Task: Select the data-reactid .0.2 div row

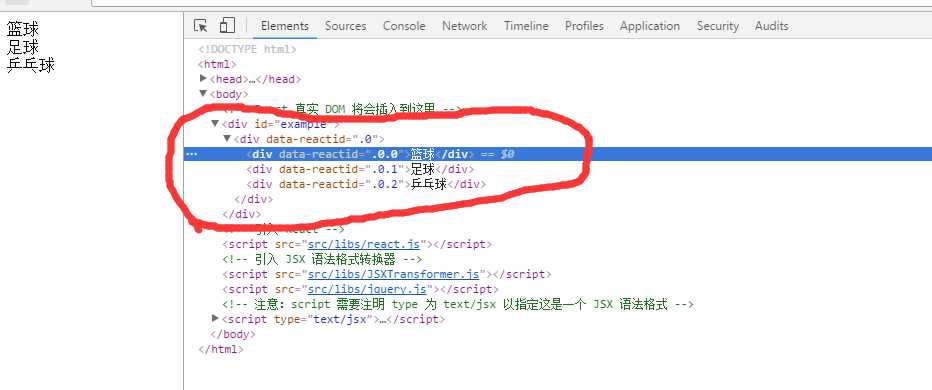Action: pyautogui.click(x=366, y=184)
